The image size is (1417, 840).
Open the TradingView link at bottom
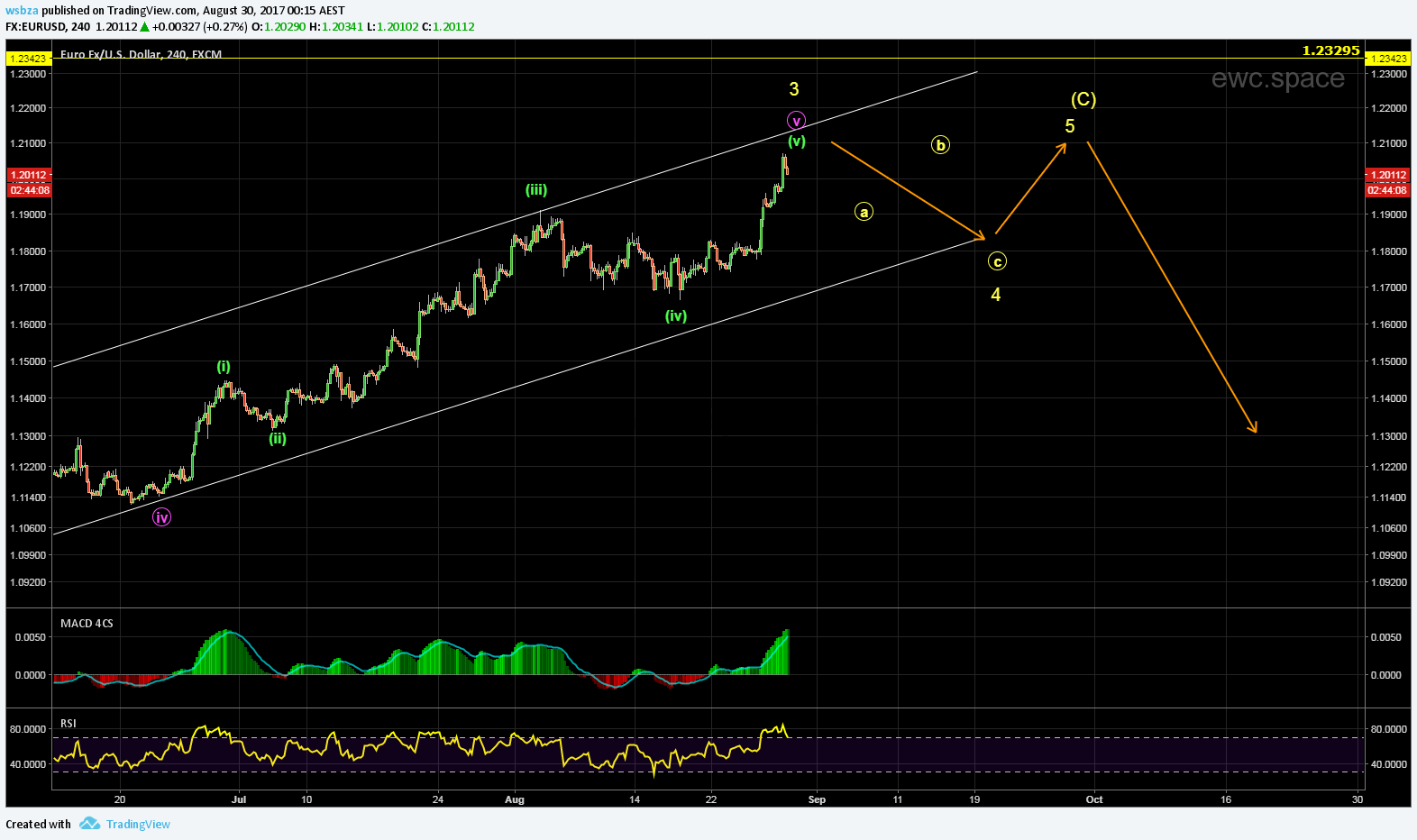tap(138, 824)
